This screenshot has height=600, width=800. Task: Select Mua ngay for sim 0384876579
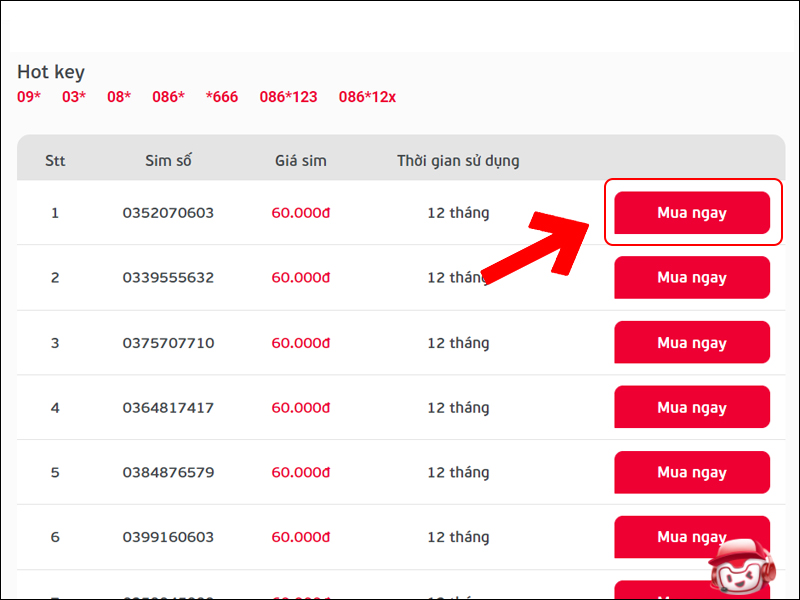(691, 473)
